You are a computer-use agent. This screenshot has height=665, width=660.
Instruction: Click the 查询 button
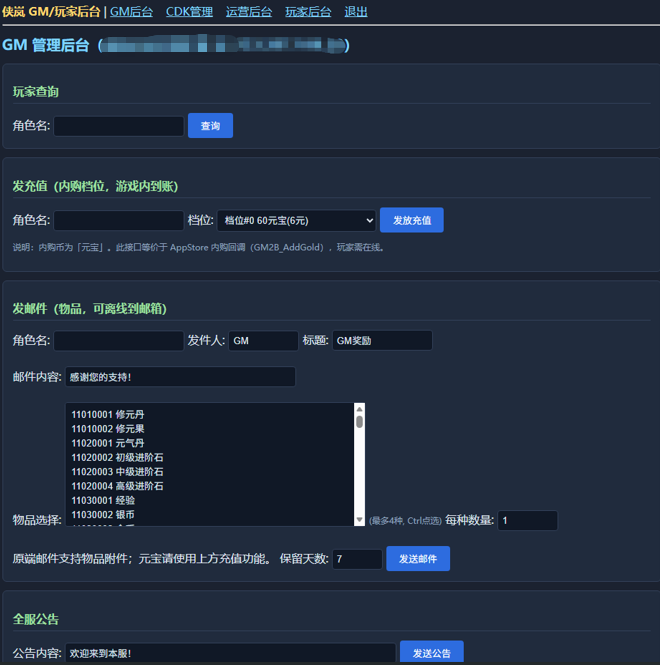210,126
